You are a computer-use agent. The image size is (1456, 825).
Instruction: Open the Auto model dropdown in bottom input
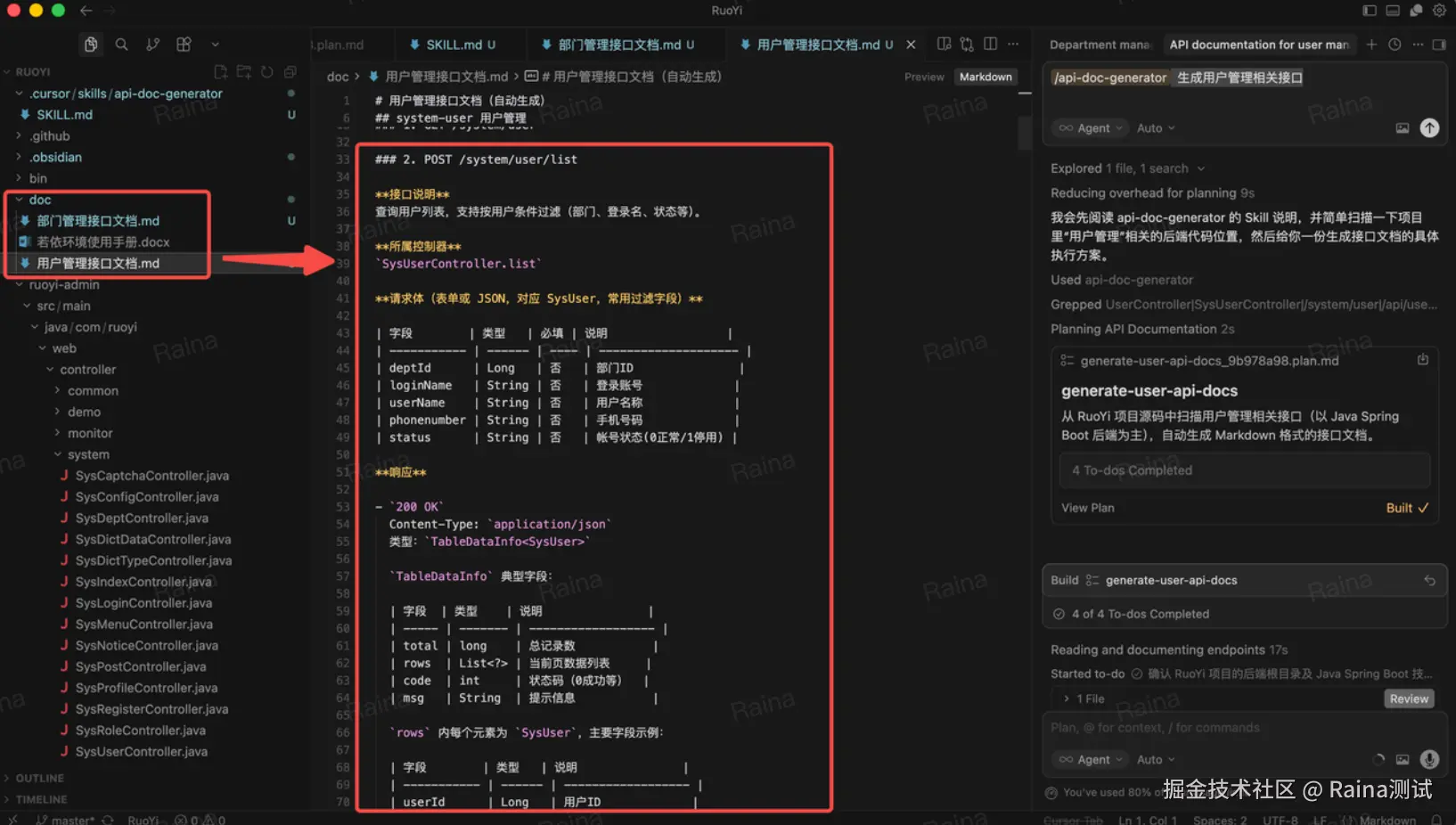[1156, 759]
